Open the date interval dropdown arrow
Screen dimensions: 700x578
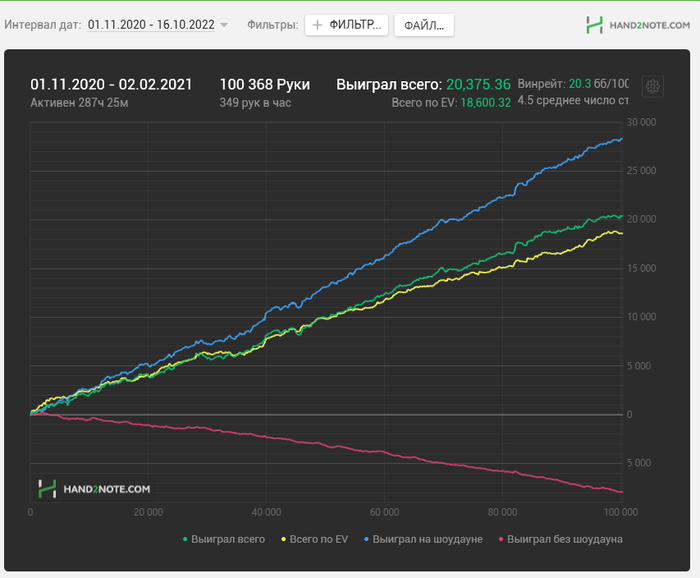pos(224,25)
